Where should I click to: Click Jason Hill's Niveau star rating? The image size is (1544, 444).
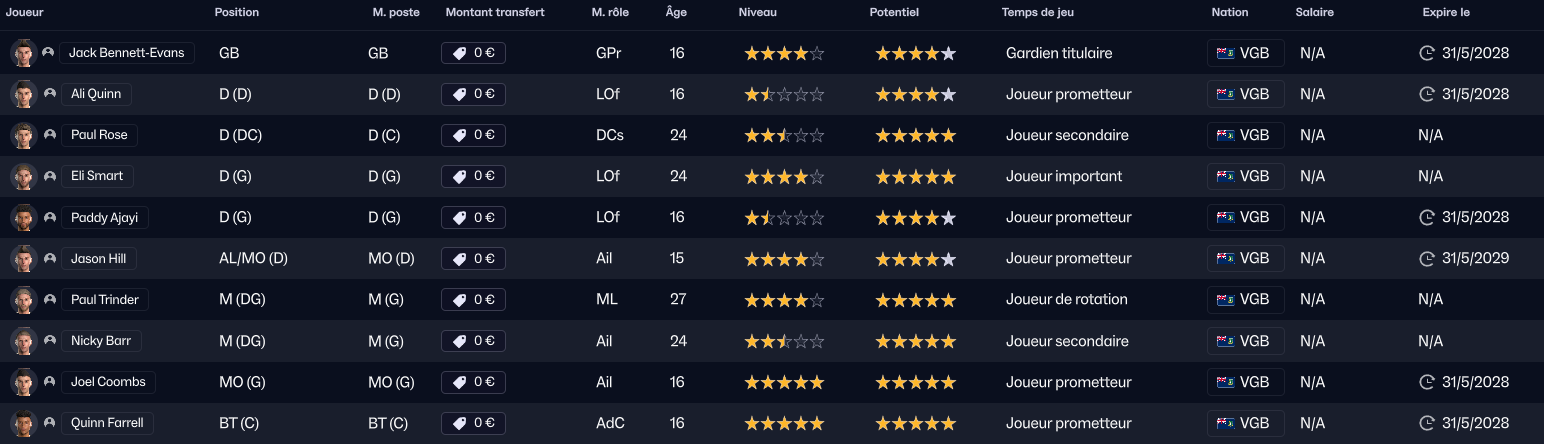pos(784,259)
